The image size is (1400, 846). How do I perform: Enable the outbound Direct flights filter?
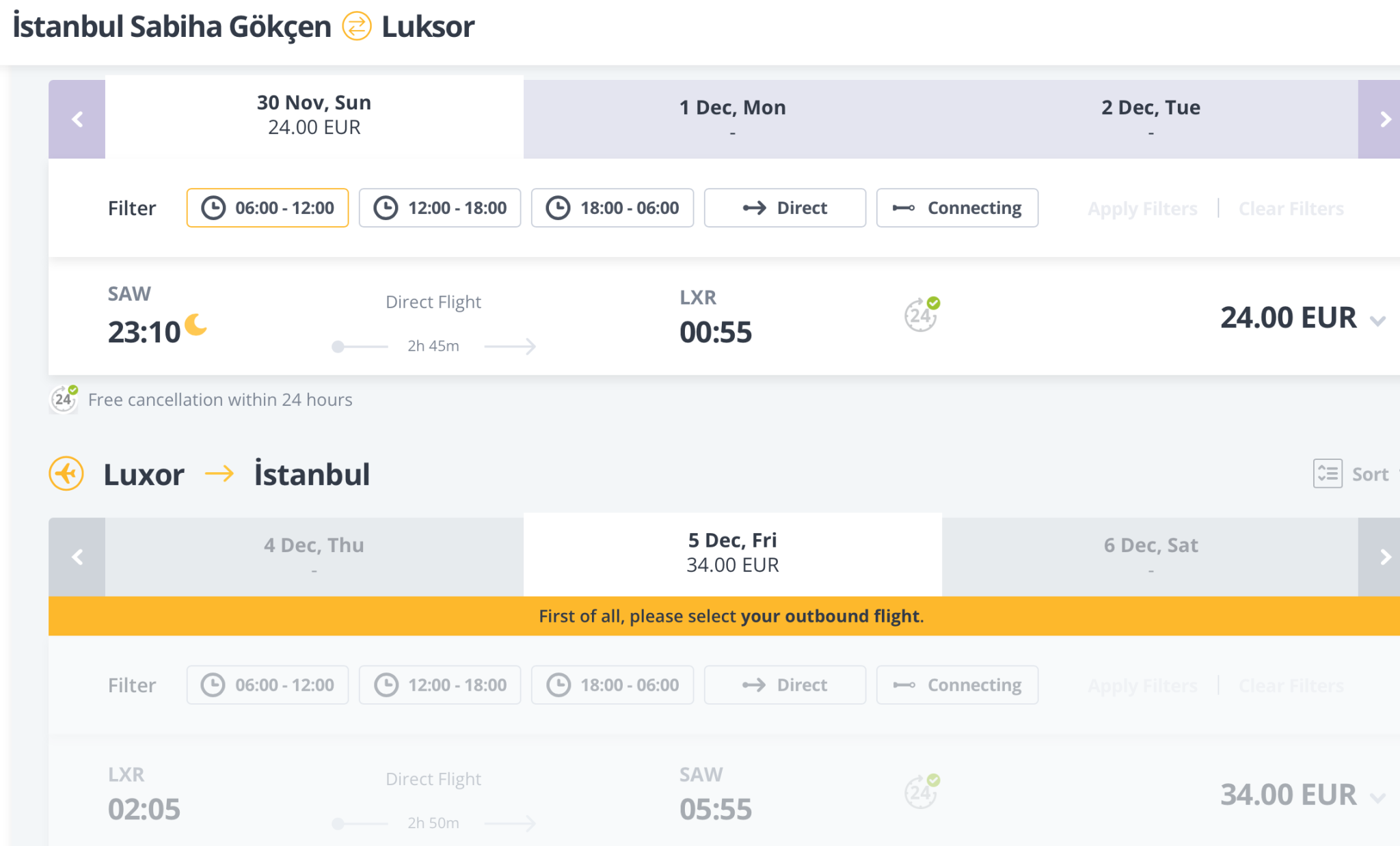coord(785,208)
